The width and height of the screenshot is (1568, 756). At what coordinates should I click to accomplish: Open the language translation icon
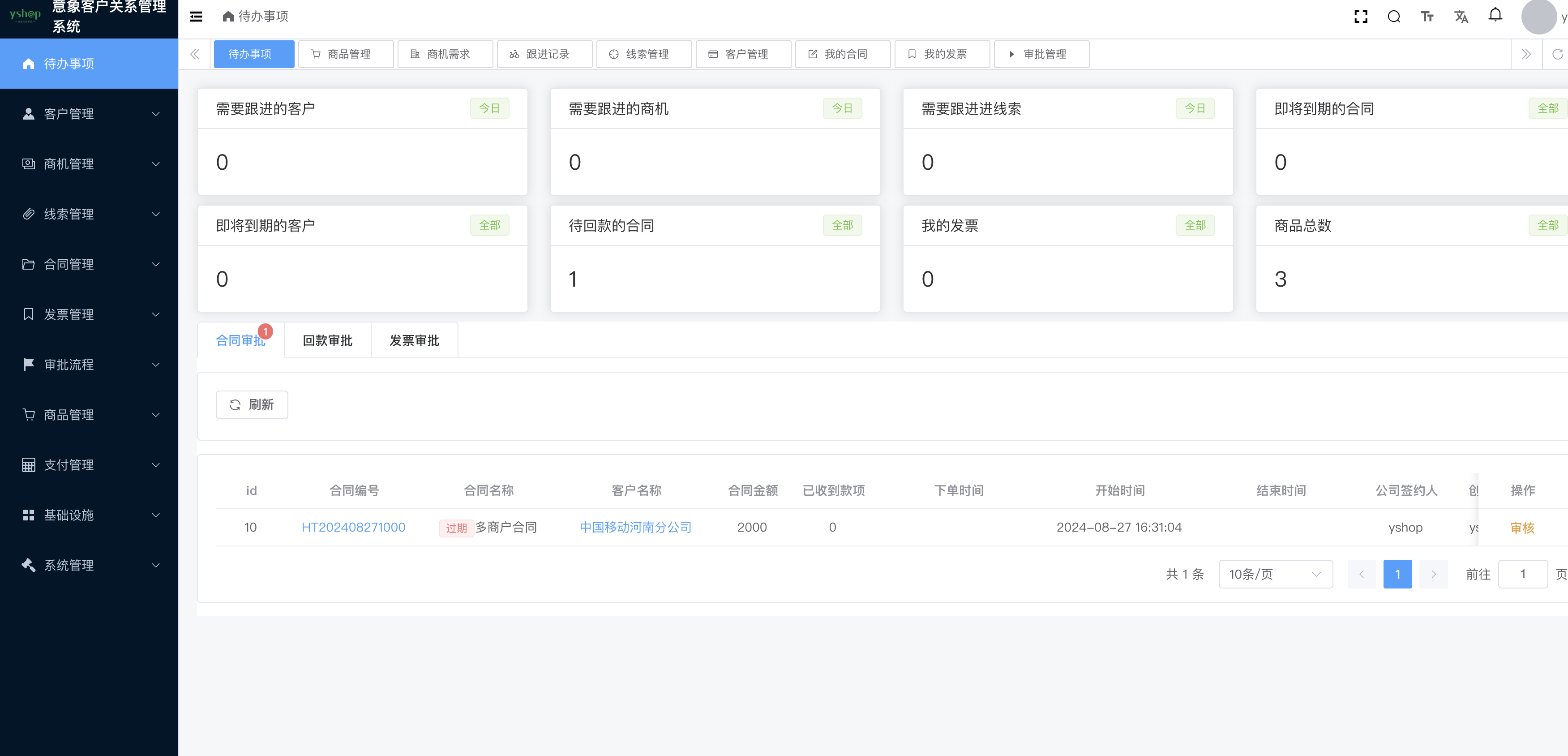(1461, 17)
